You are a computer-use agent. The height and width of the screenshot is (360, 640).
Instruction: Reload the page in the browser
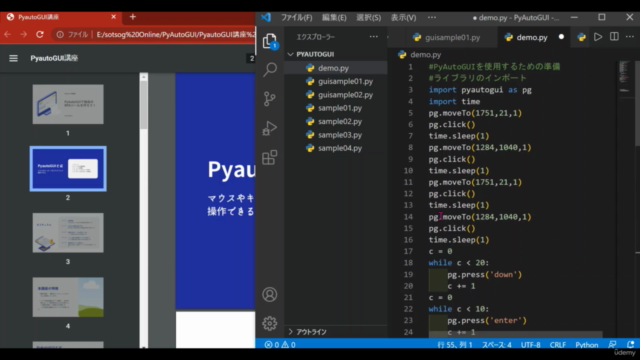click(40, 35)
